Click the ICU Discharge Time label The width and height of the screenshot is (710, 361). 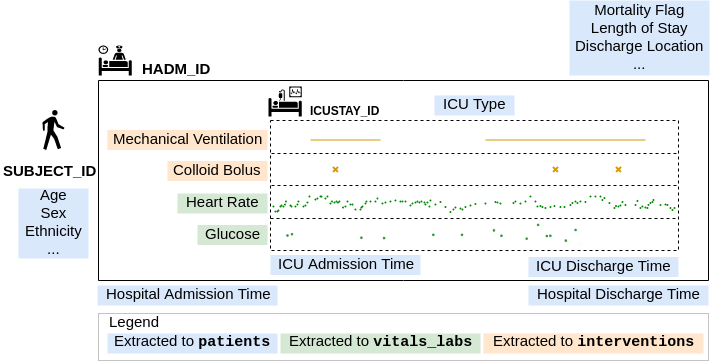pos(603,266)
